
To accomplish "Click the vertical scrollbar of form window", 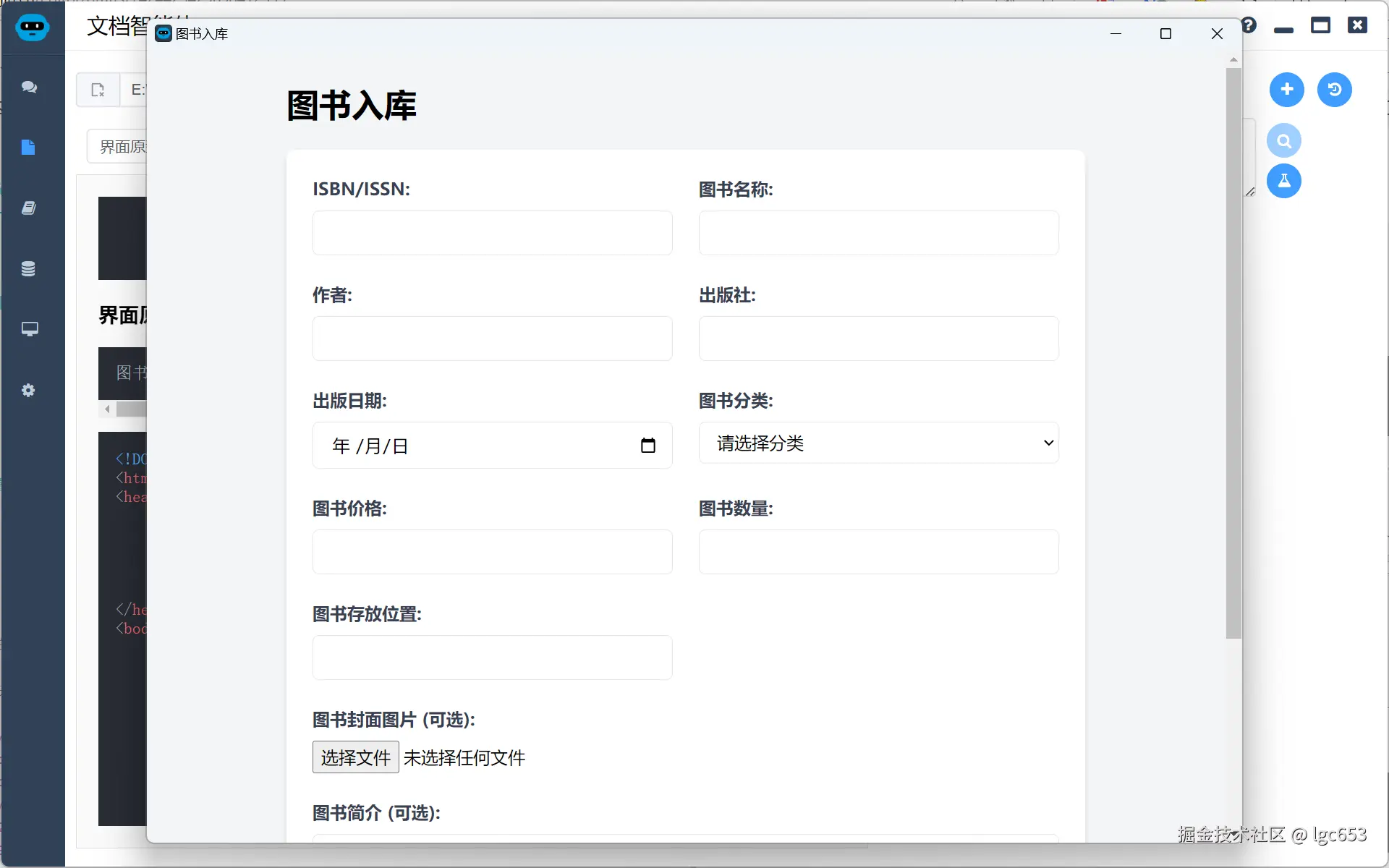I will click(x=1233, y=353).
